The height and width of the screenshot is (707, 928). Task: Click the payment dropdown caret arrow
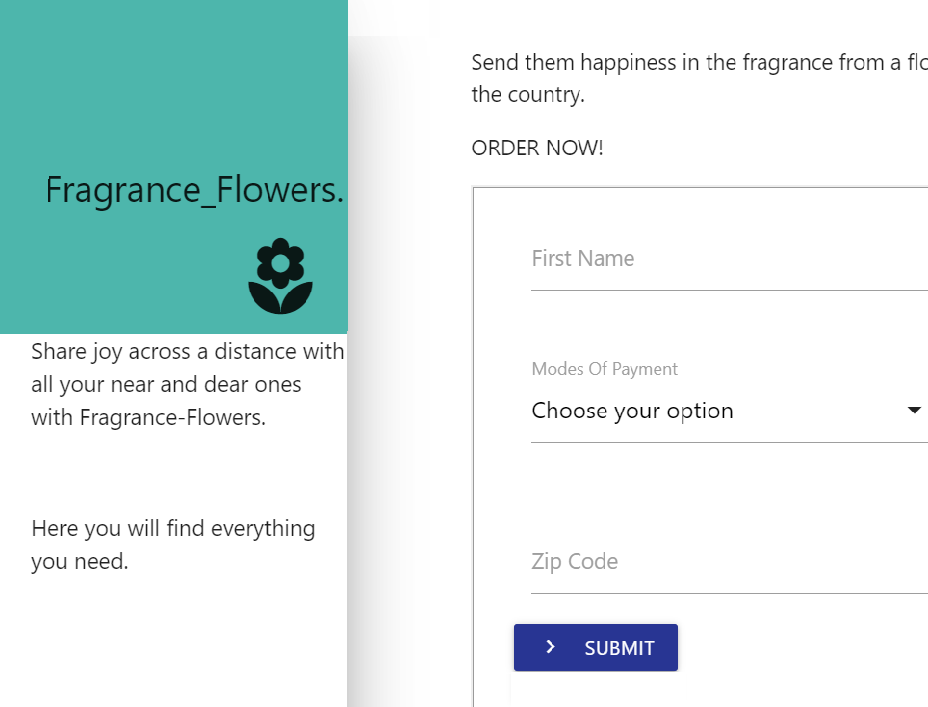[x=914, y=410]
